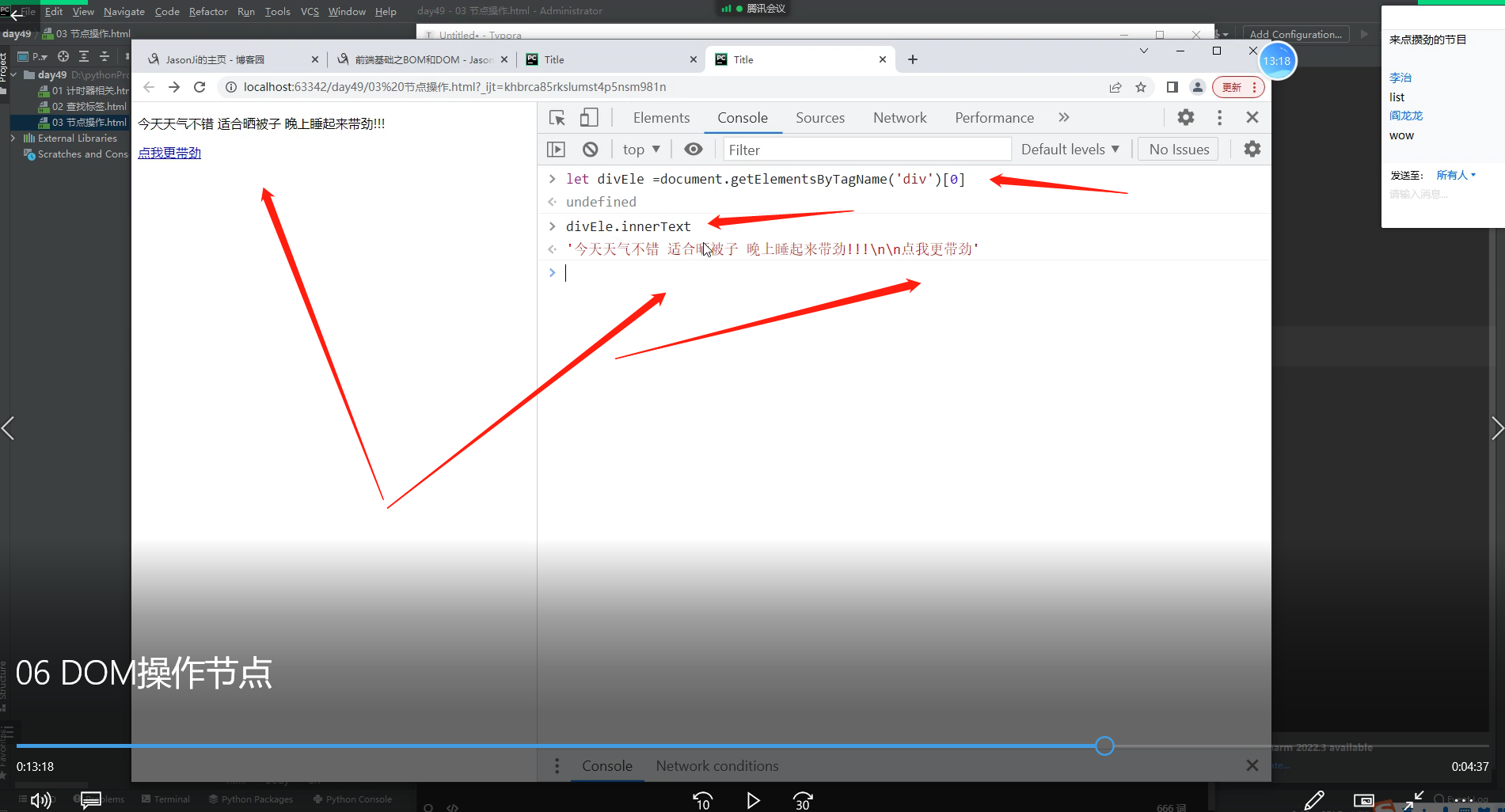Click the No Issues button
The height and width of the screenshot is (812, 1505).
click(x=1179, y=150)
